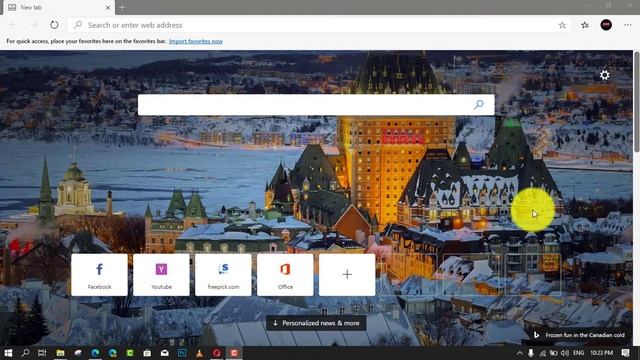Viewport: 640px width, 360px height.
Task: Switch the ENG input language indicator
Action: [578, 353]
